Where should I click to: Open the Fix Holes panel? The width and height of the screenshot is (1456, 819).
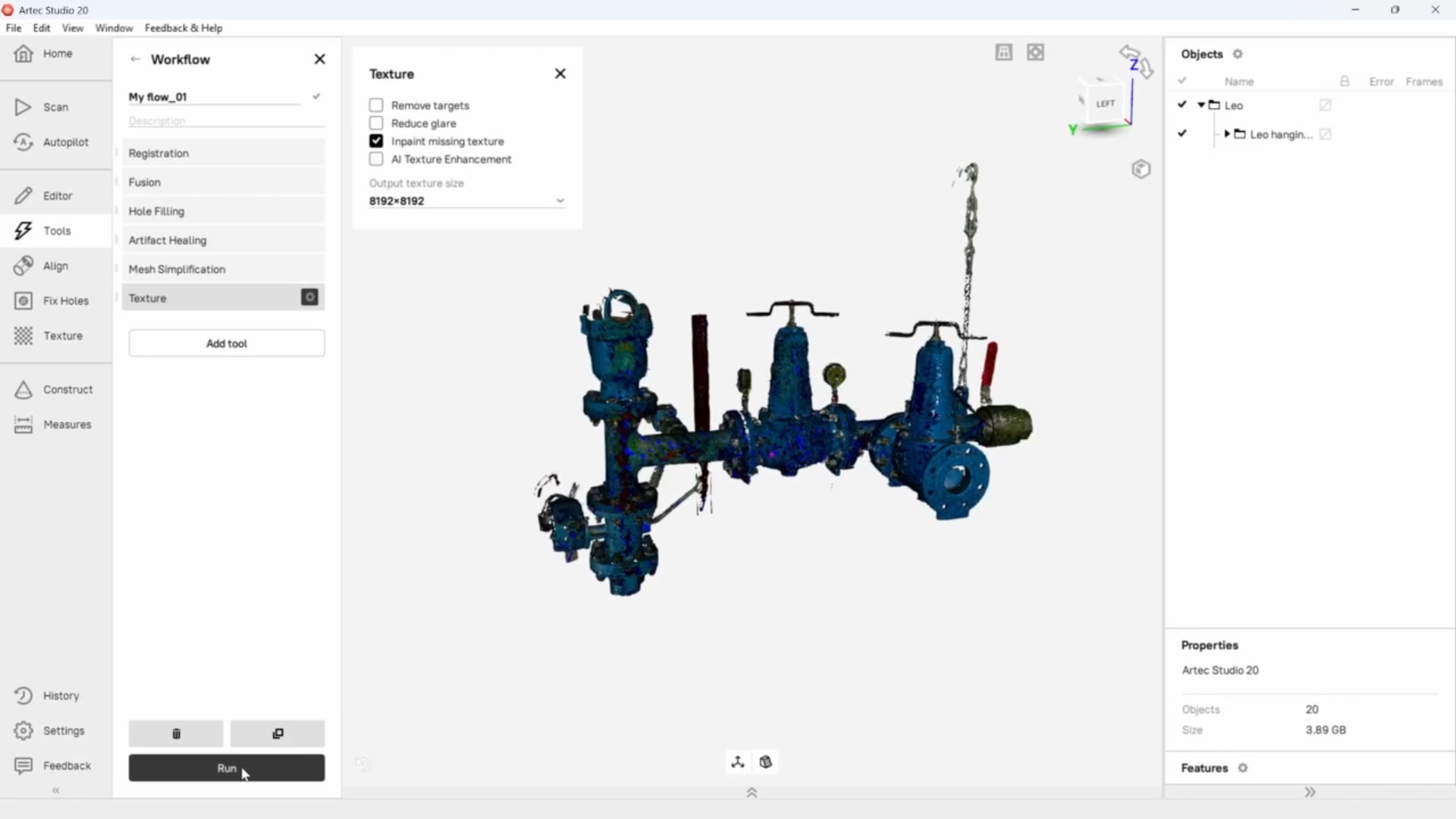pyautogui.click(x=52, y=300)
